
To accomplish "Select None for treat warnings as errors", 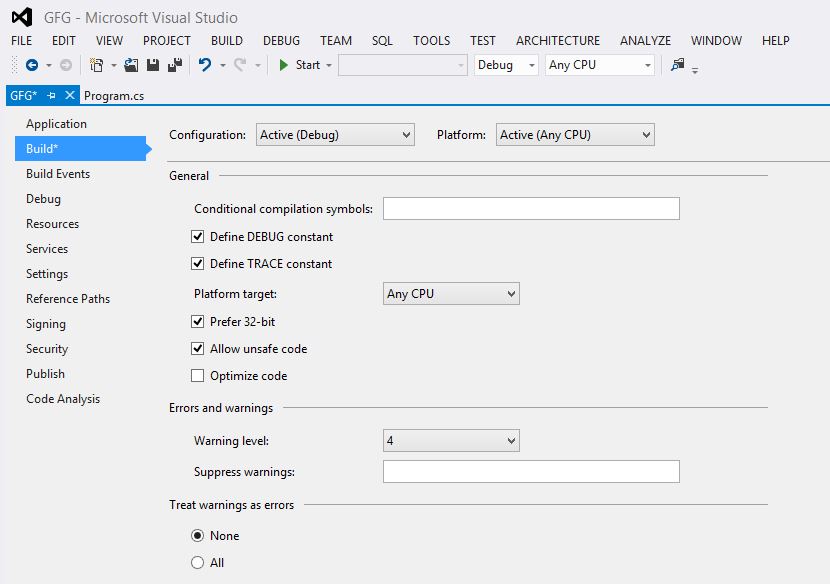I will (197, 536).
